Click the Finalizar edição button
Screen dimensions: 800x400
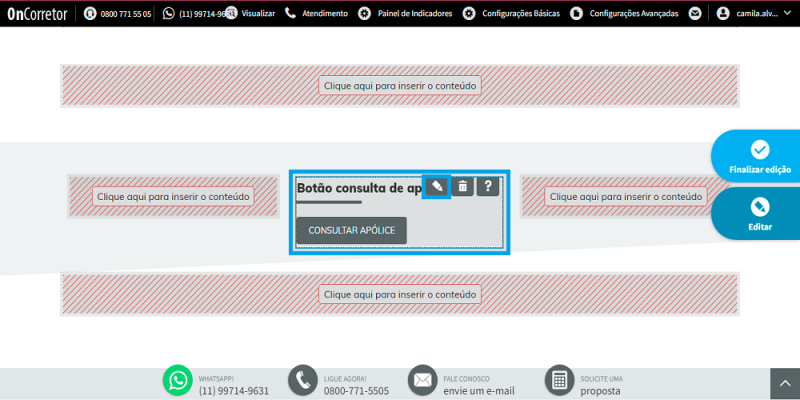[x=759, y=158]
